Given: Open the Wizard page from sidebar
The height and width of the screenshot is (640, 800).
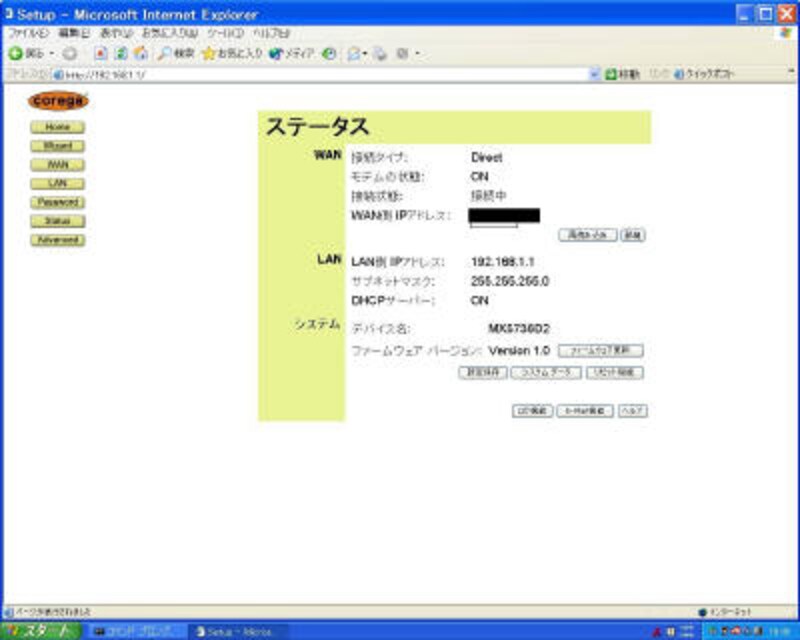Looking at the screenshot, I should [x=58, y=146].
